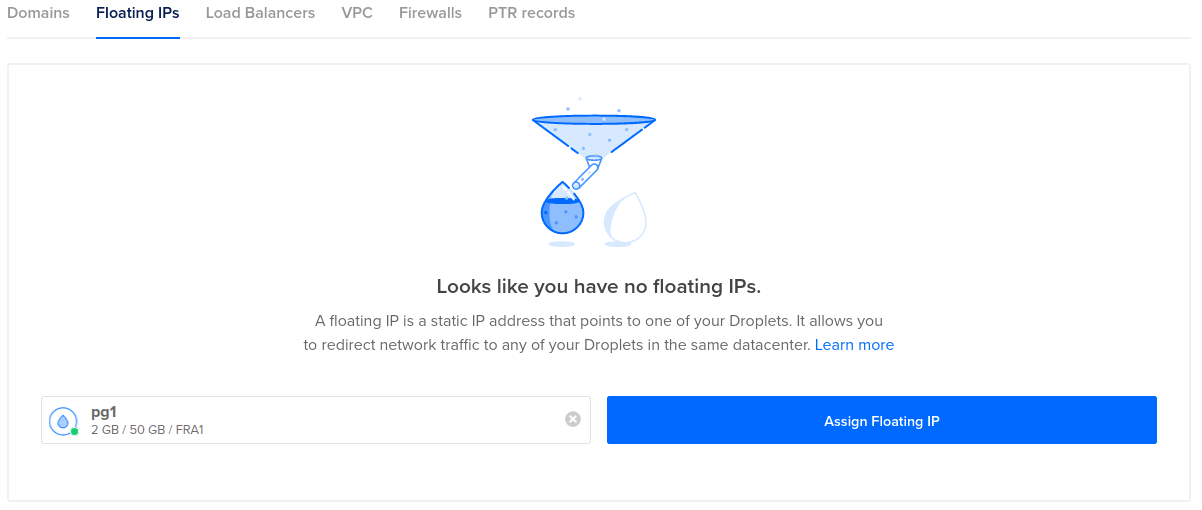Open the Firewalls tab
The image size is (1202, 510).
[430, 14]
